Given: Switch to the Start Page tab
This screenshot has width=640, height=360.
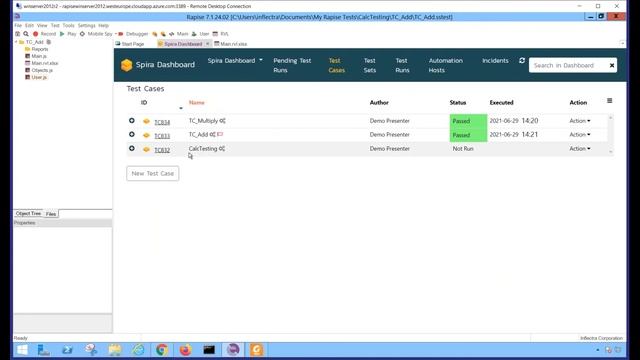Looking at the screenshot, I should click(130, 44).
